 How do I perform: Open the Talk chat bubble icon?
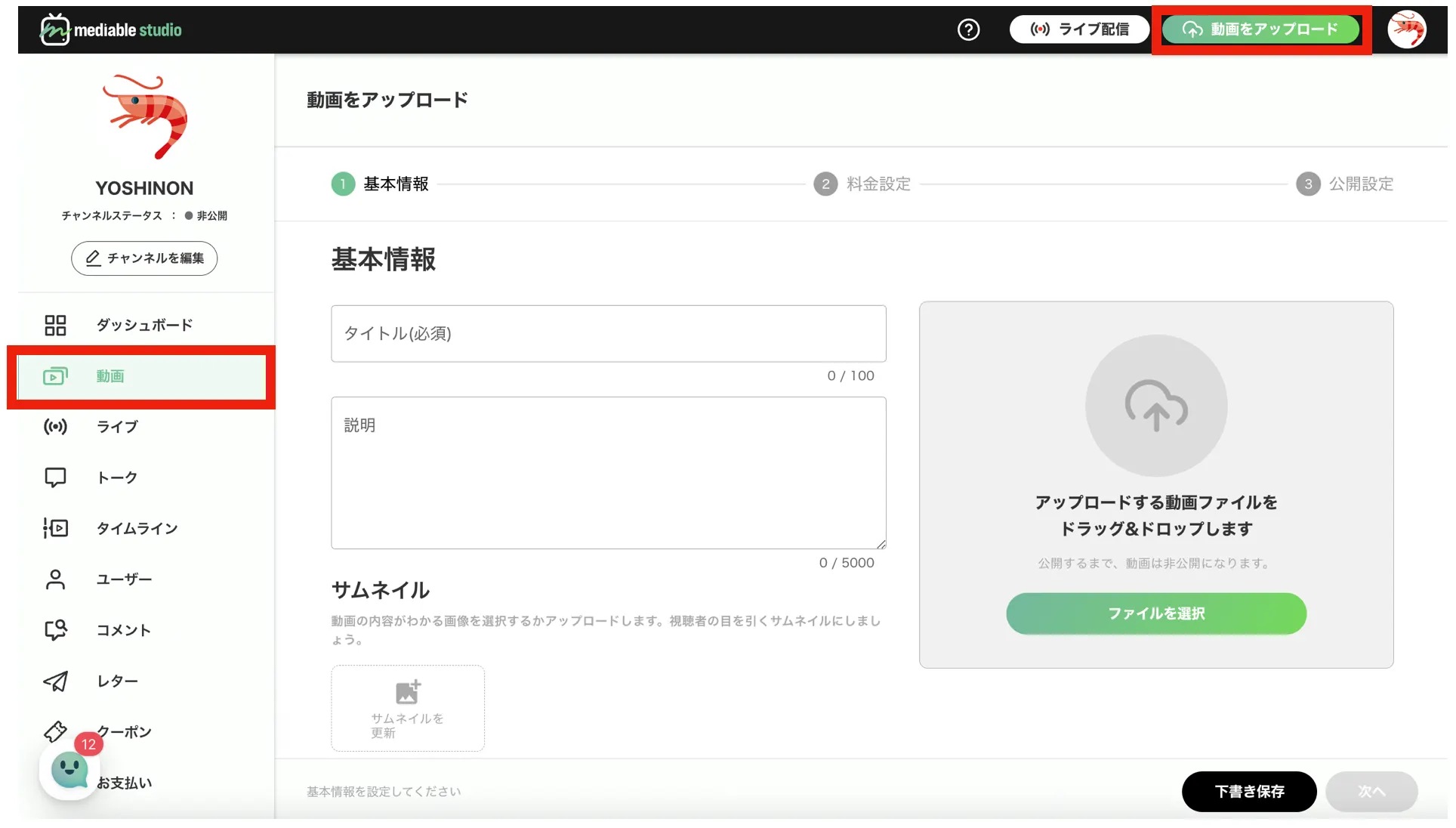click(x=55, y=477)
